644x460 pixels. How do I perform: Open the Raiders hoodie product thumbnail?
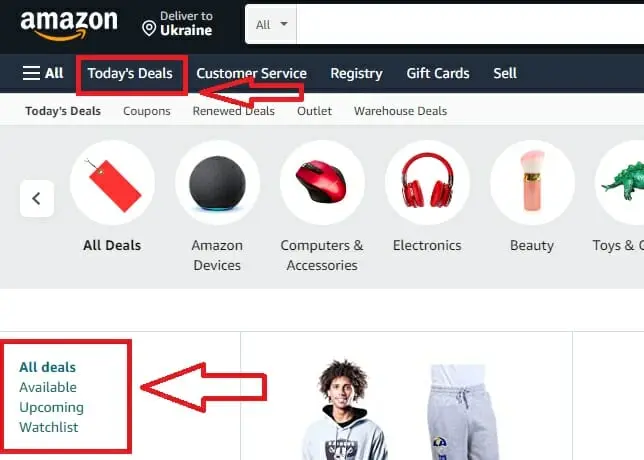click(344, 409)
